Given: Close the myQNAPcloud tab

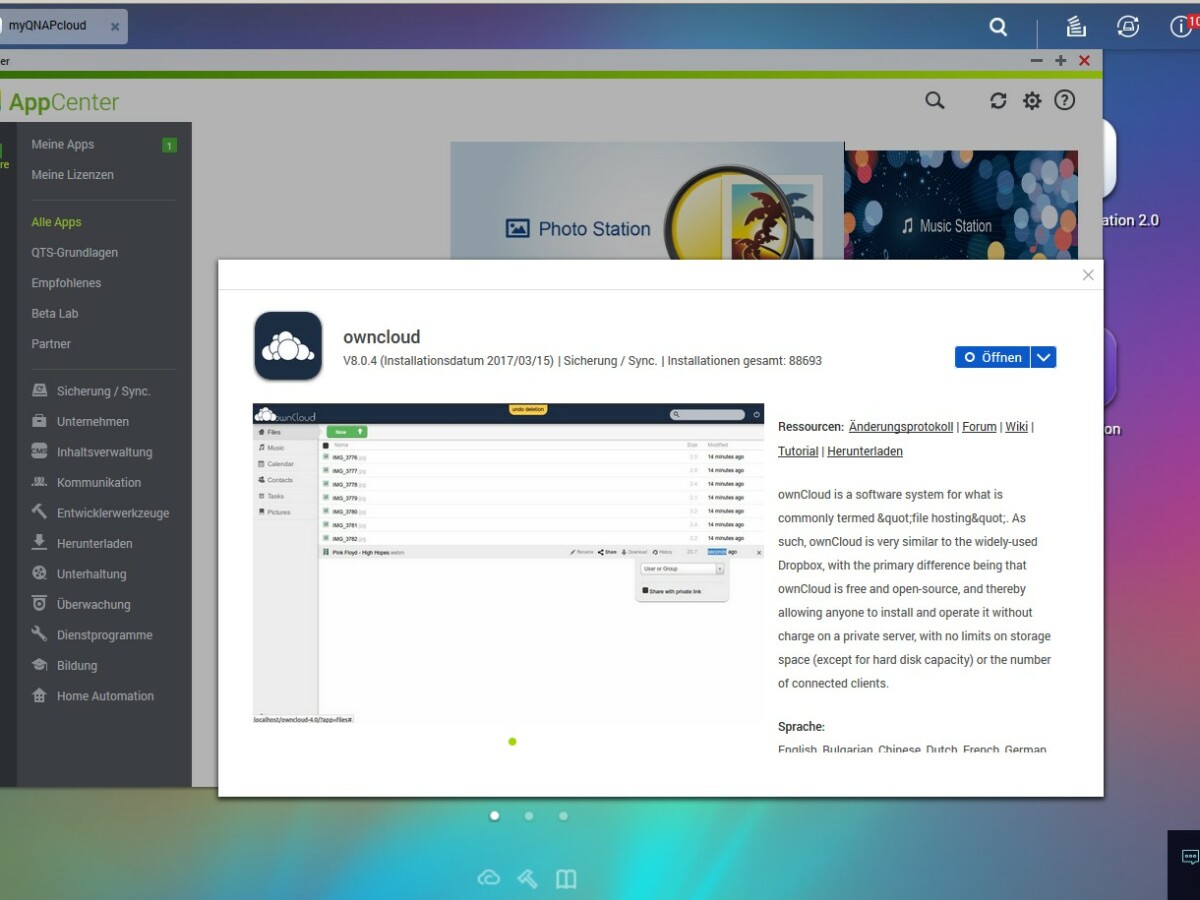Looking at the screenshot, I should (115, 26).
